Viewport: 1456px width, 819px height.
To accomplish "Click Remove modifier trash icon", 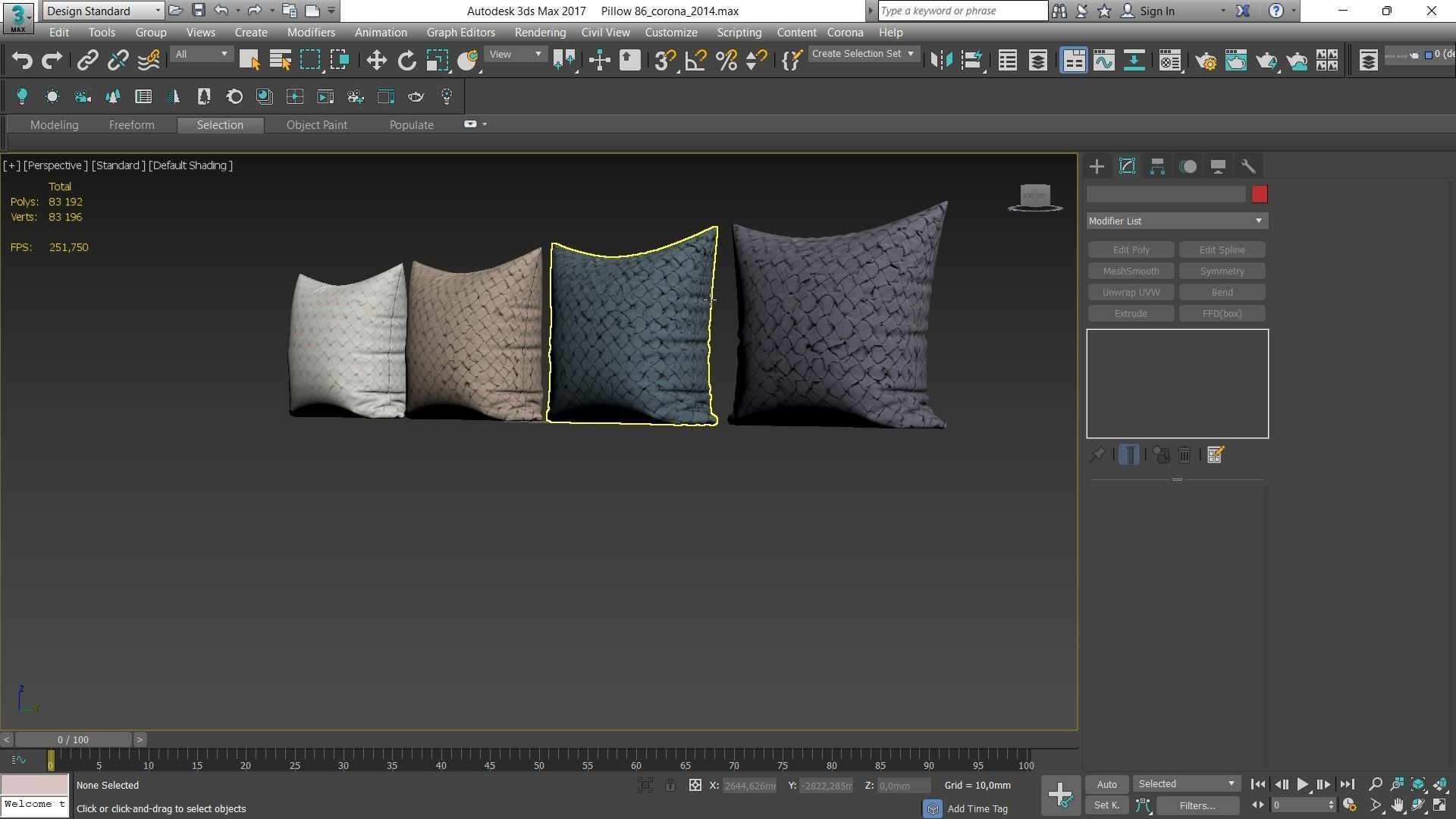I will click(x=1185, y=455).
